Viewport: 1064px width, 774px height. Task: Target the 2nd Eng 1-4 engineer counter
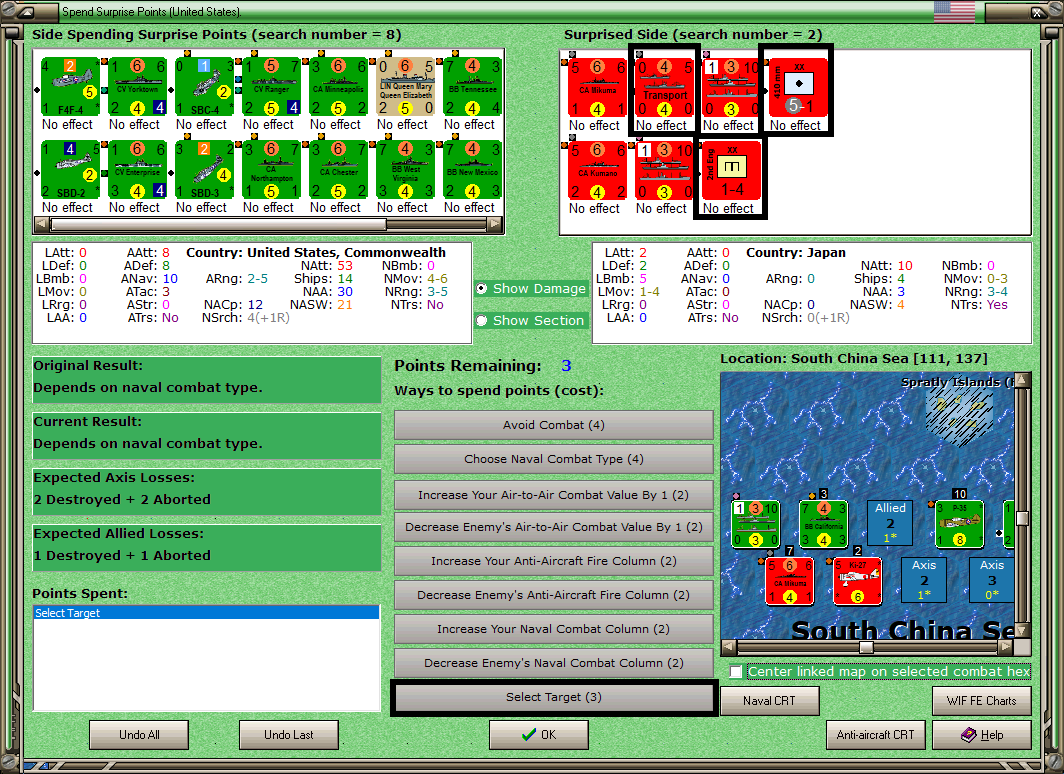point(732,171)
